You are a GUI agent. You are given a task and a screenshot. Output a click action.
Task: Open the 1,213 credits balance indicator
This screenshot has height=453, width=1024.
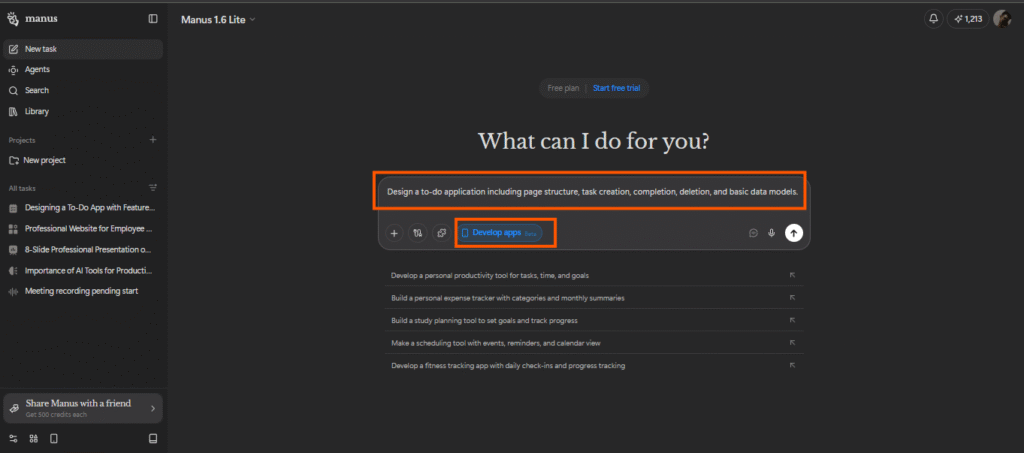[x=966, y=18]
